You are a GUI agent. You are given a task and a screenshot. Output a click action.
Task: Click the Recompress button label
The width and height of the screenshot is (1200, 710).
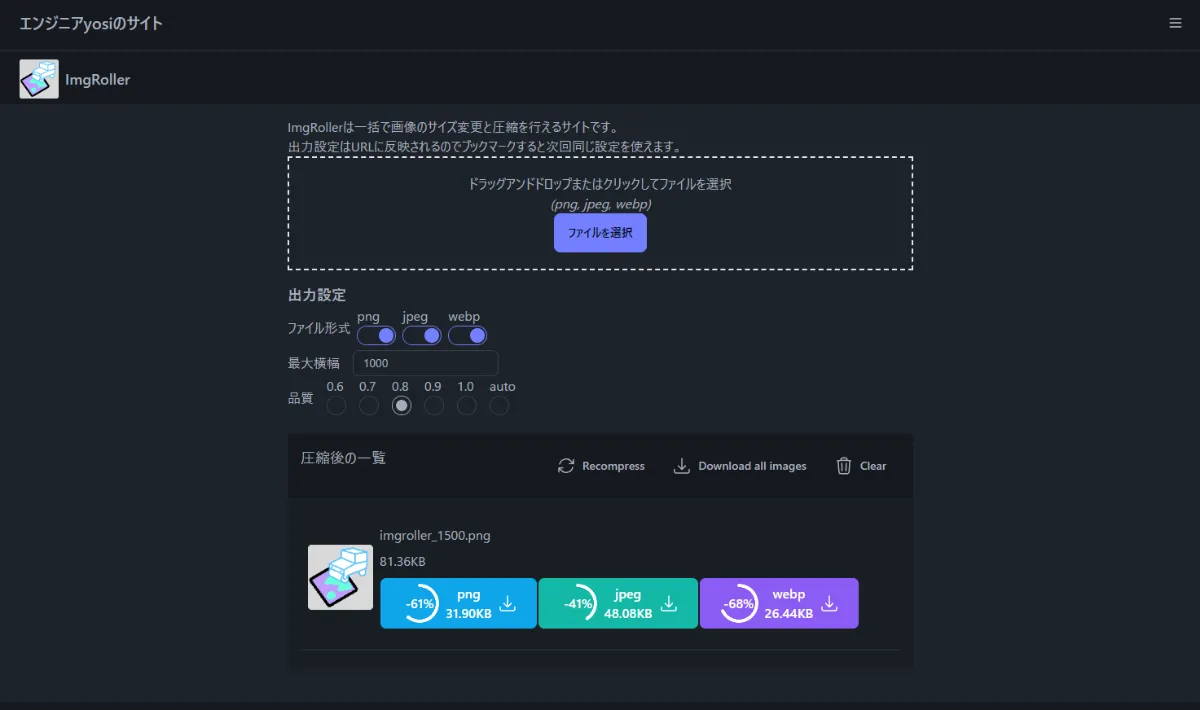coord(613,466)
